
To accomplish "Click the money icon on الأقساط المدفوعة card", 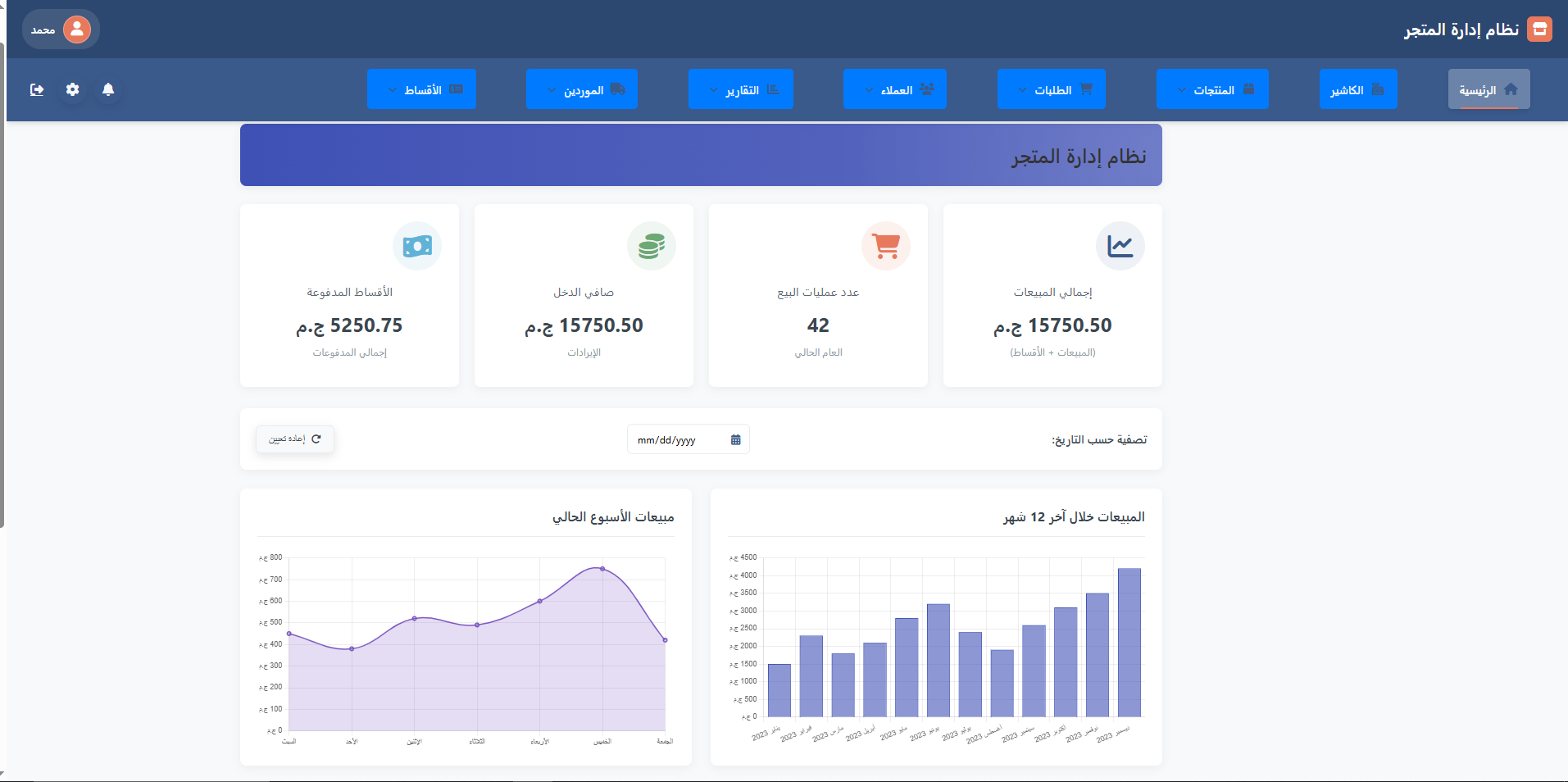I will [x=417, y=245].
